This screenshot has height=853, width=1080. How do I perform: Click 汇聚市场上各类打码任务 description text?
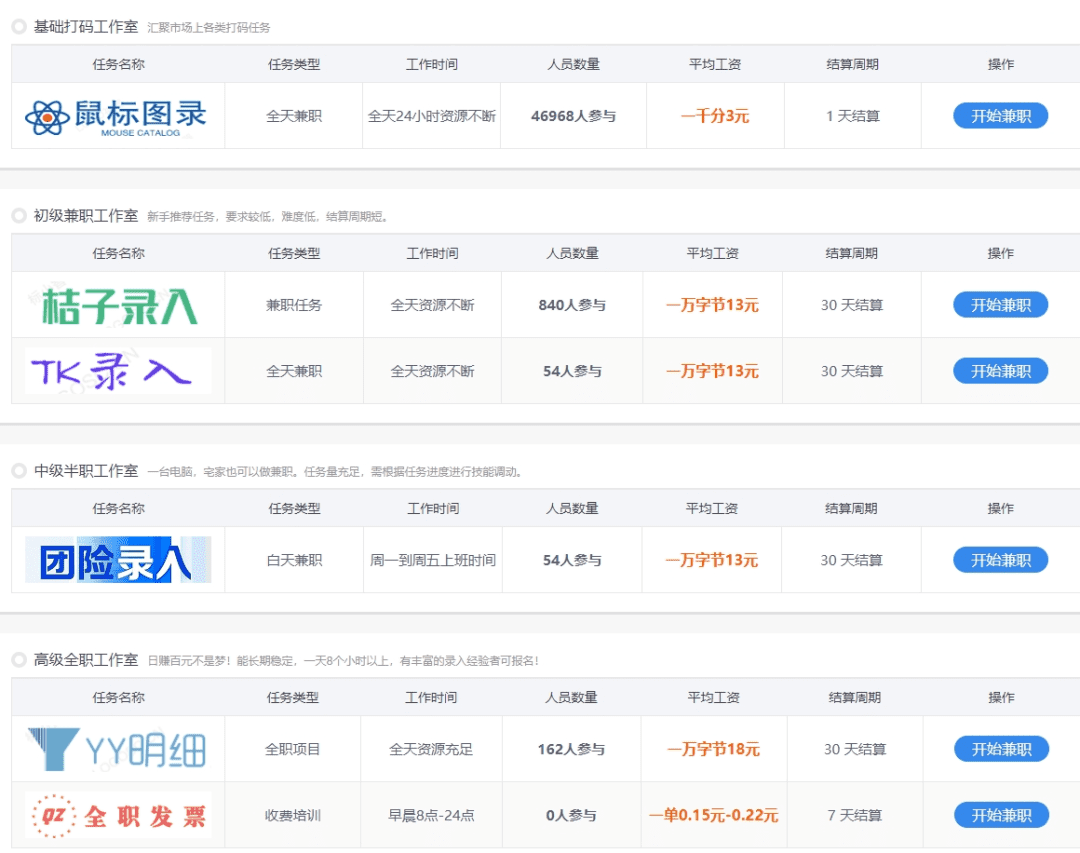(209, 28)
